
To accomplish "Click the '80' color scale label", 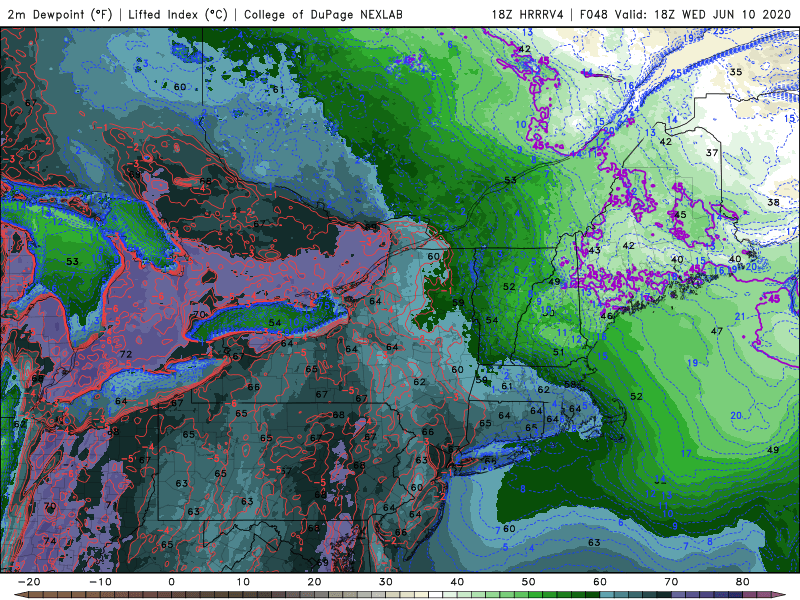I will point(743,582).
